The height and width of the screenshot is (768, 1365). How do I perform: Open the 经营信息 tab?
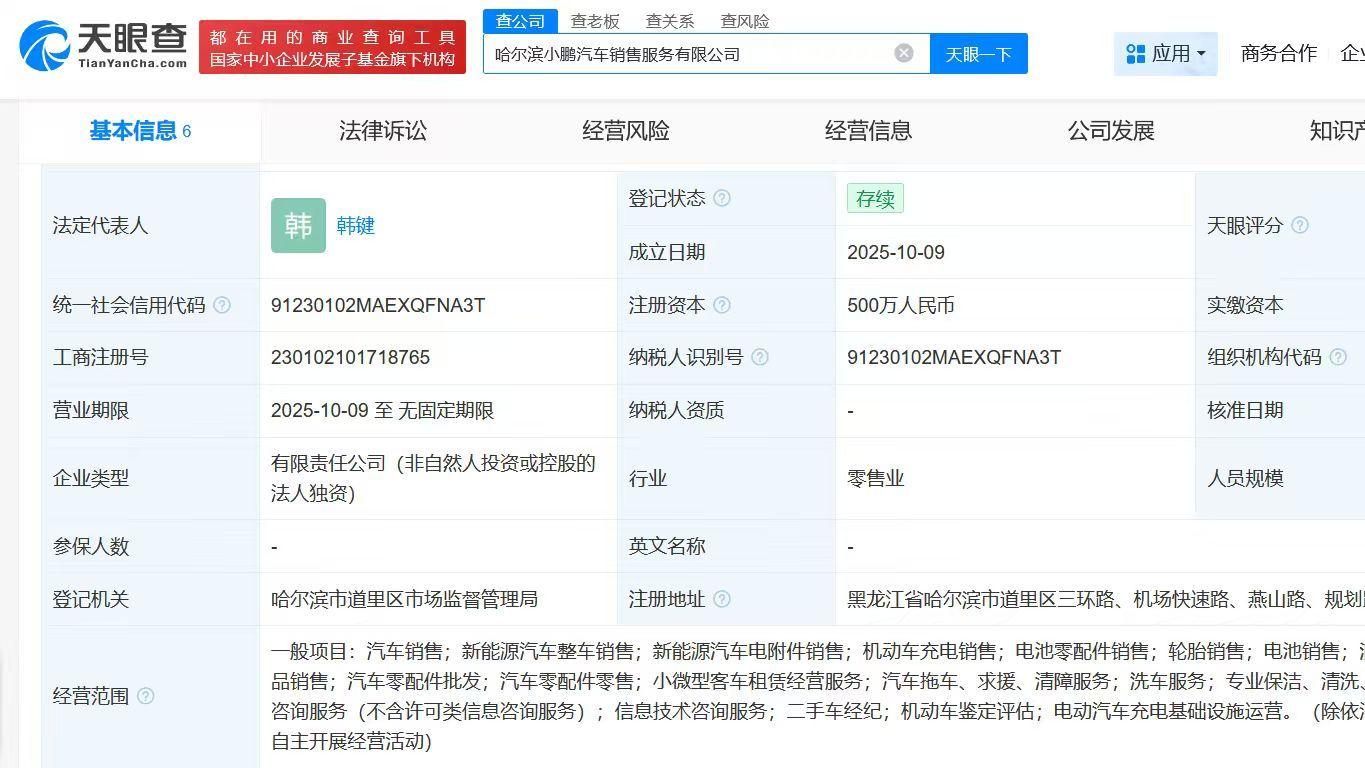(869, 131)
